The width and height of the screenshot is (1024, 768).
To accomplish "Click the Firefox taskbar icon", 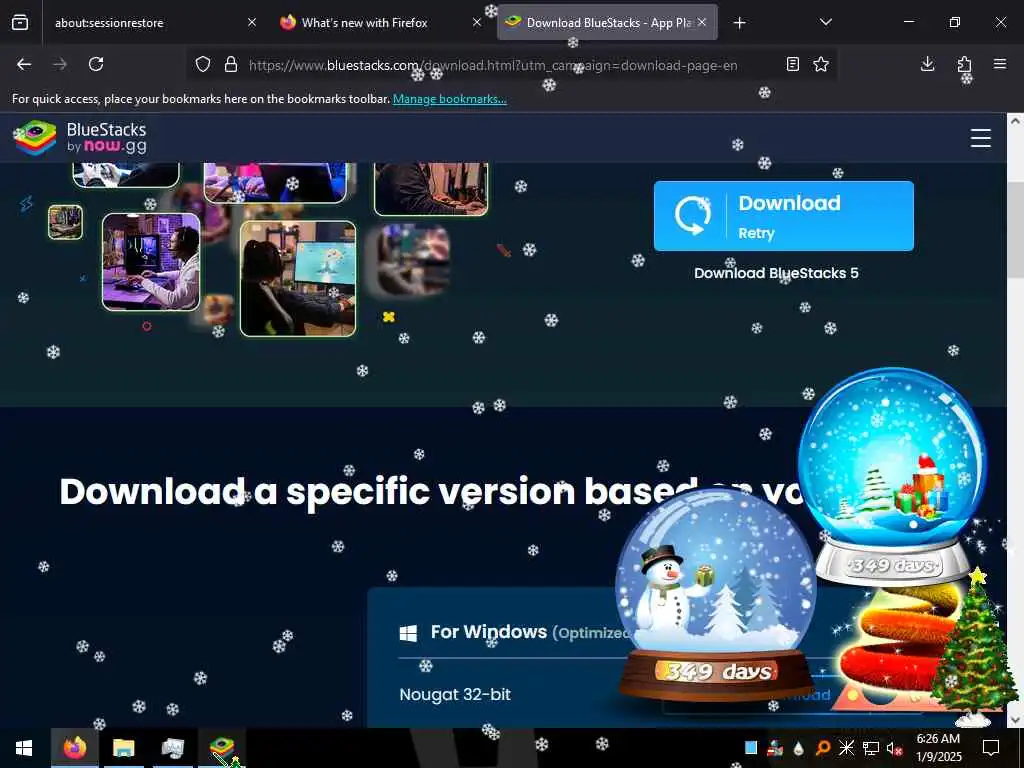I will 74,748.
